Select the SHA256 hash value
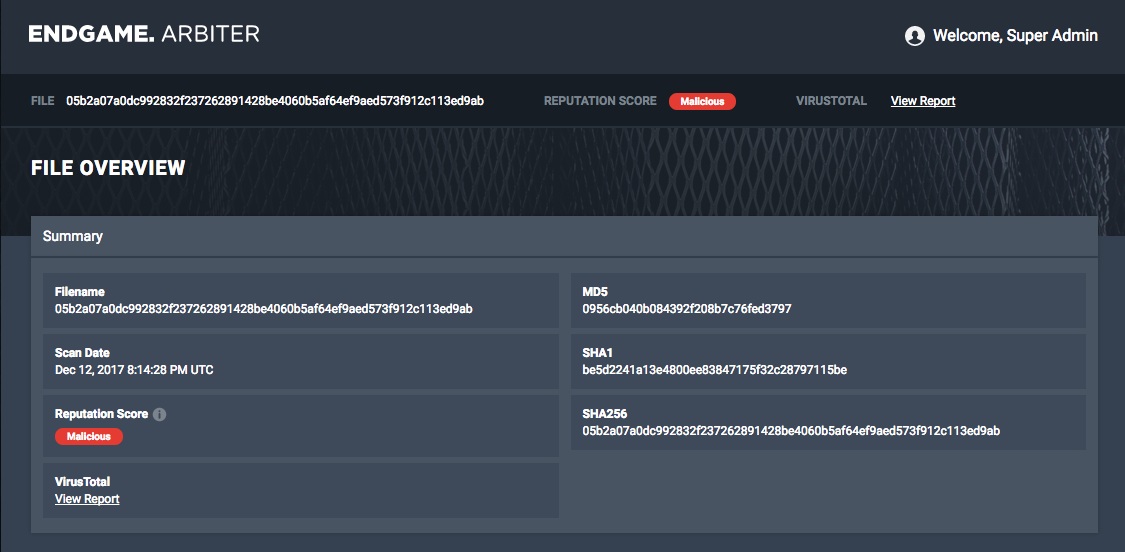This screenshot has height=552, width=1125. tap(791, 431)
